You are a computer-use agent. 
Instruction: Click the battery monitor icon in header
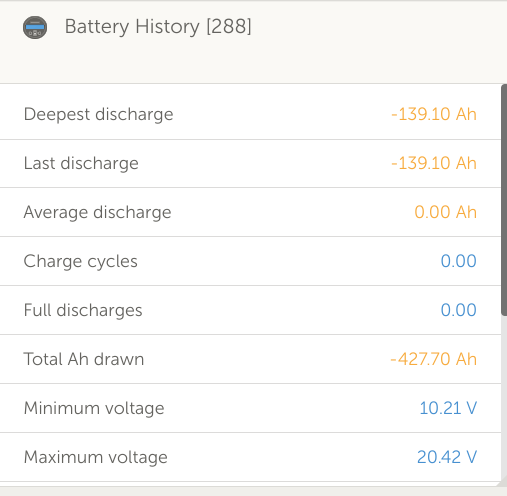(x=35, y=27)
